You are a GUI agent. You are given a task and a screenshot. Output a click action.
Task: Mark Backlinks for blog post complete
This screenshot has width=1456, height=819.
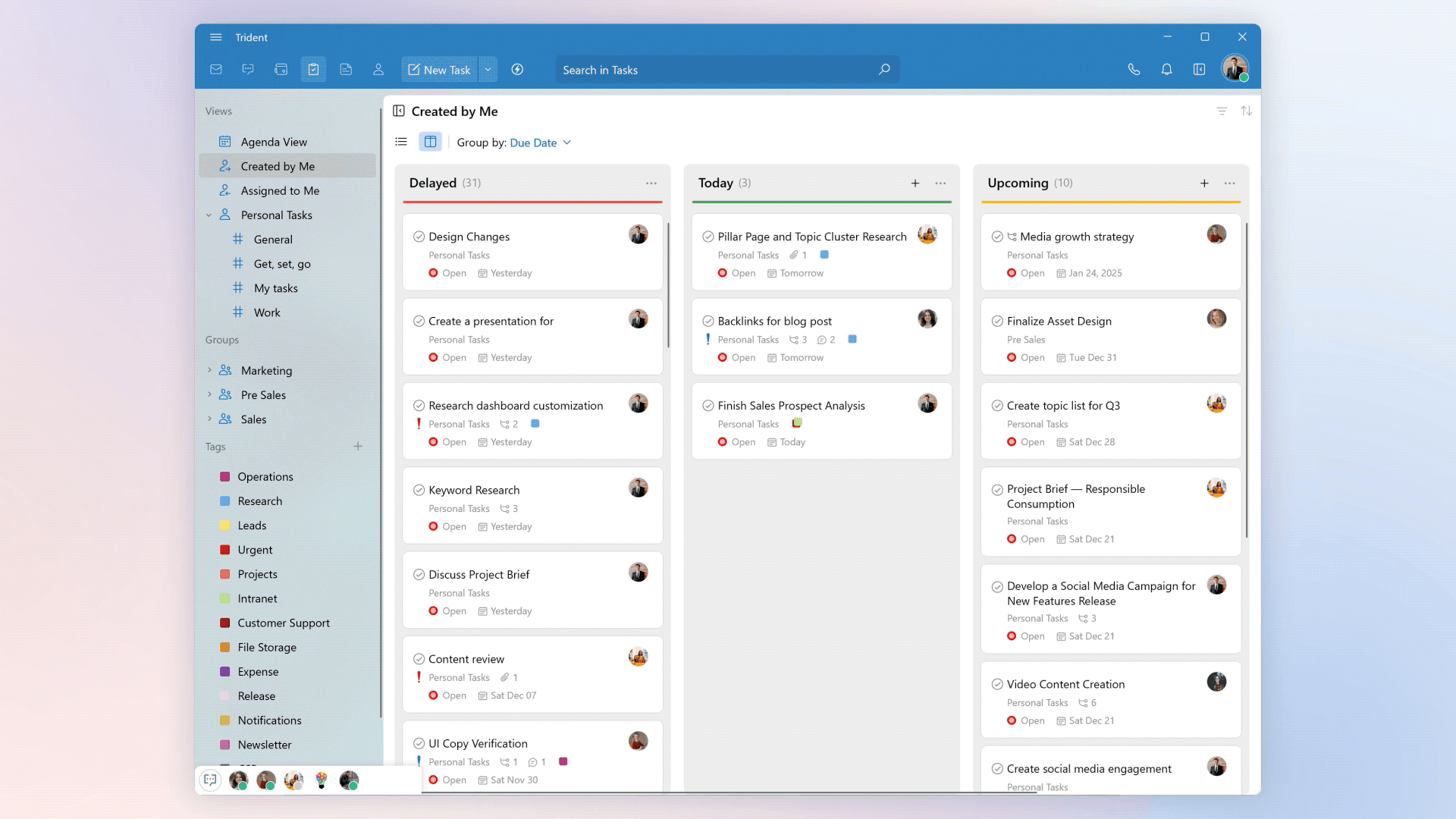708,322
